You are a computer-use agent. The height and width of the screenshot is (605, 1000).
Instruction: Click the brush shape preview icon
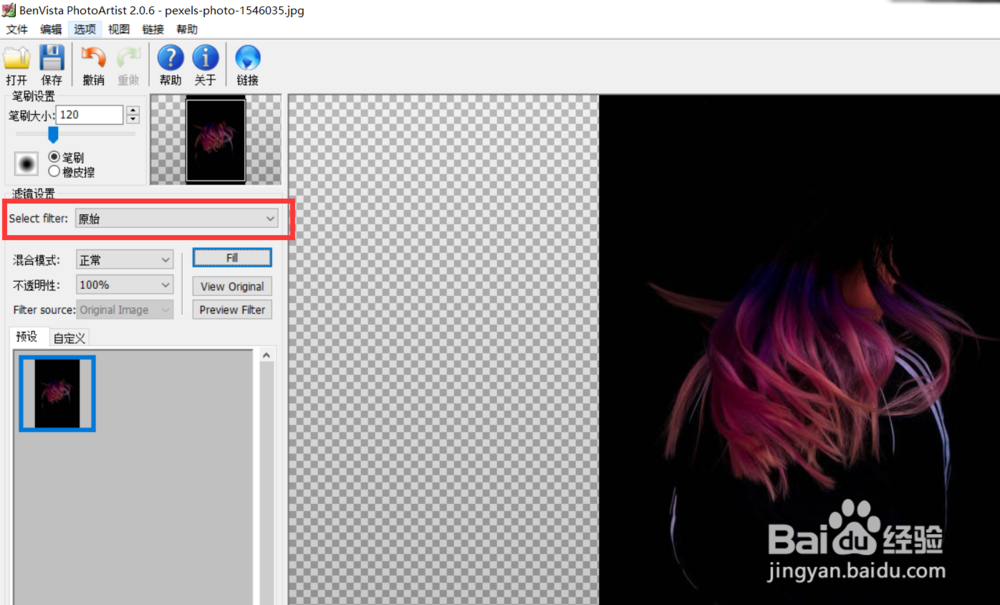coord(26,164)
